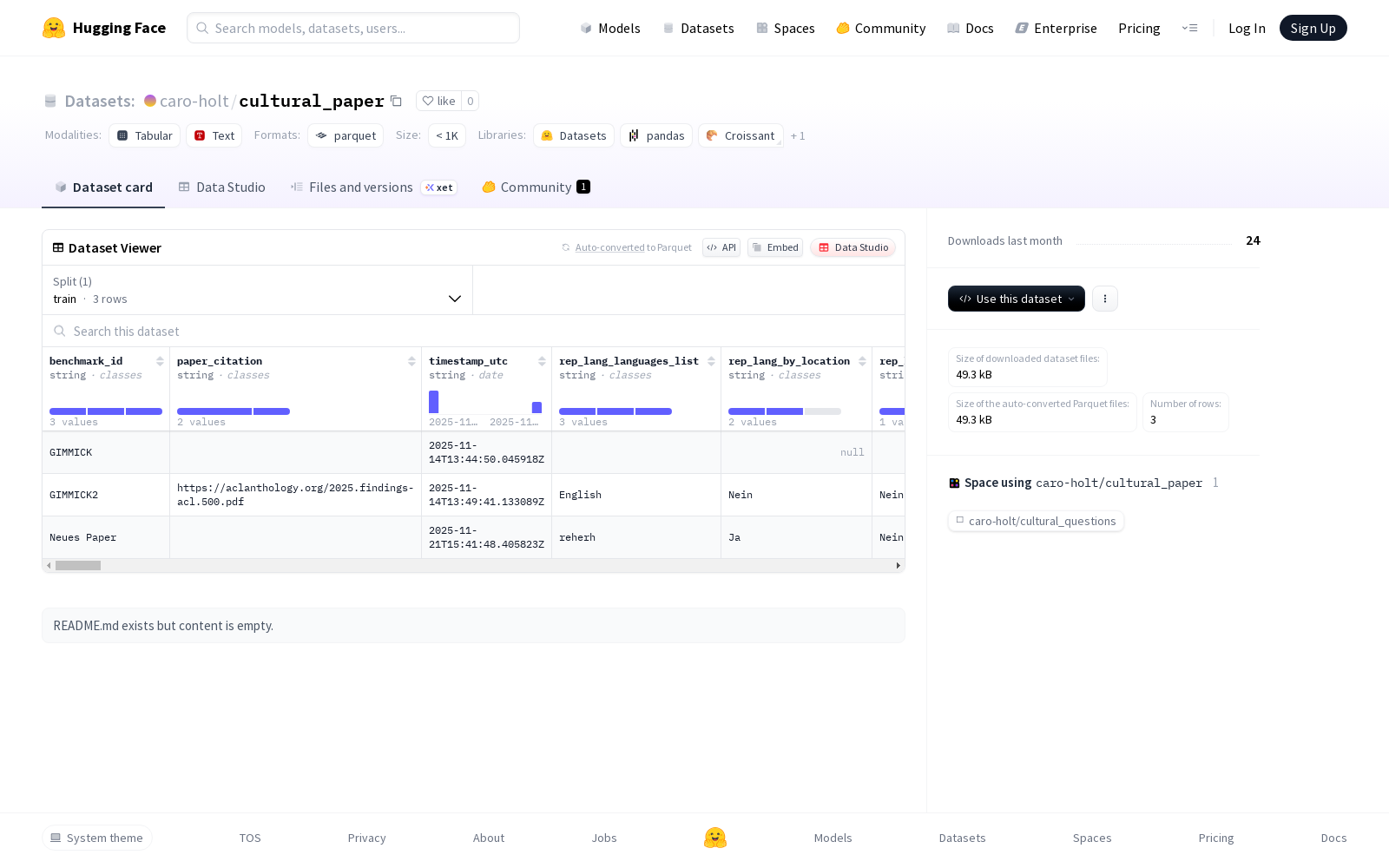The width and height of the screenshot is (1389, 868).
Task: Open the Files and versions tab
Action: tap(373, 187)
